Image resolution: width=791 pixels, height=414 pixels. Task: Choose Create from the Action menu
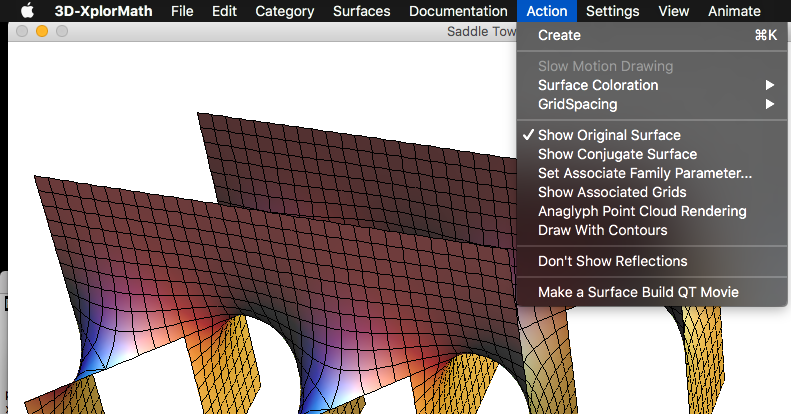652,35
